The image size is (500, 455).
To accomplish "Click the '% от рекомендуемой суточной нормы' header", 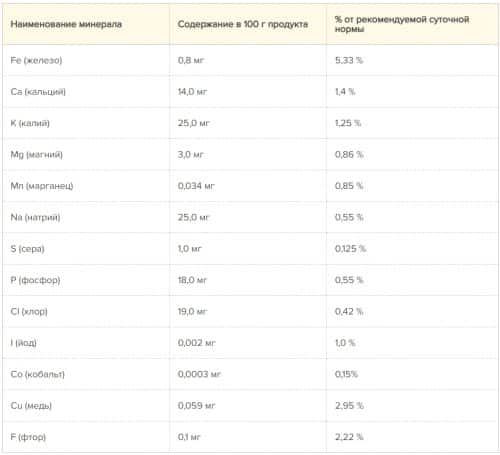I will tap(402, 24).
